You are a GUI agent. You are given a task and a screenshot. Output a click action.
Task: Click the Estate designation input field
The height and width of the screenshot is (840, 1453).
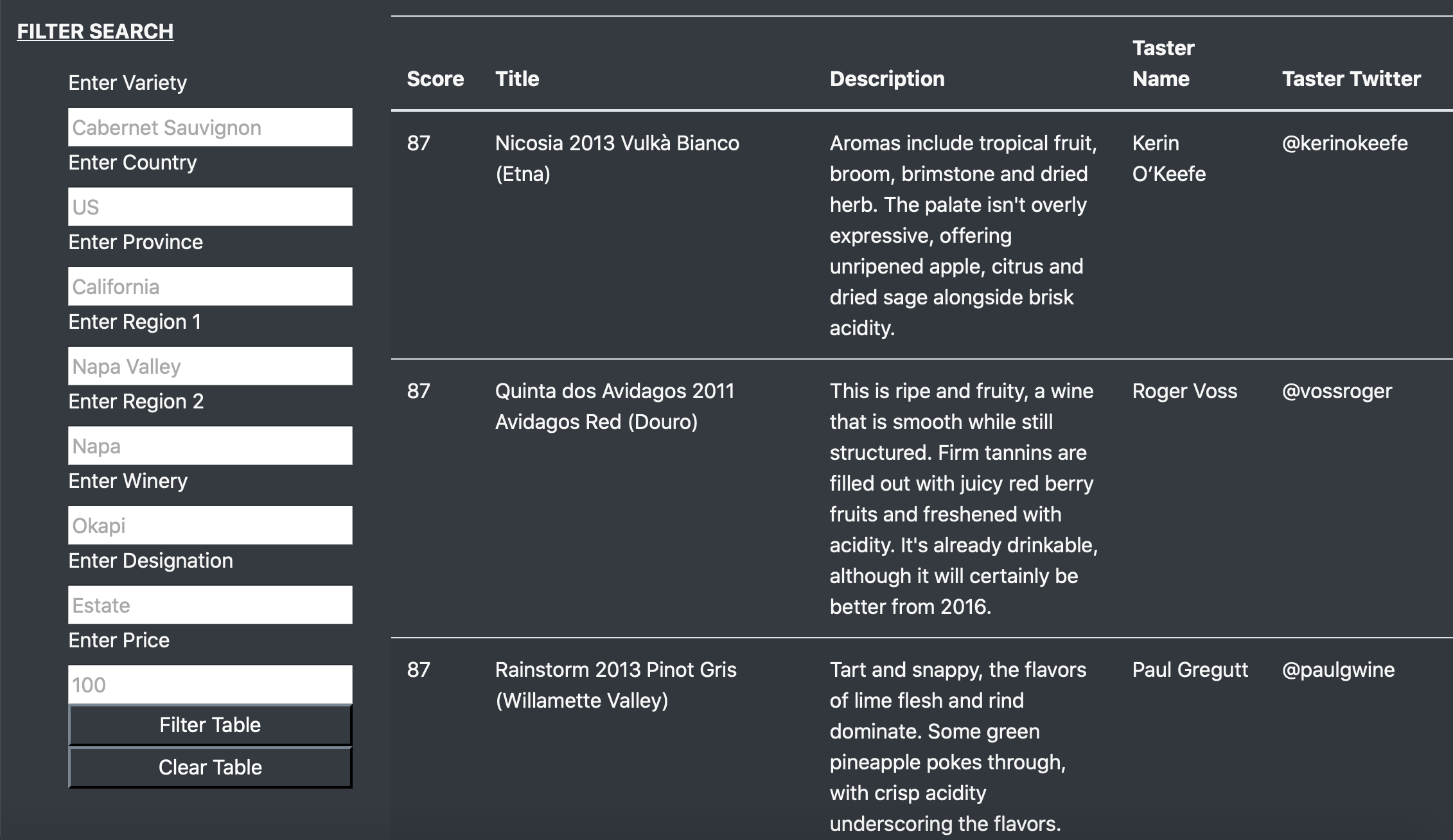[x=210, y=604]
